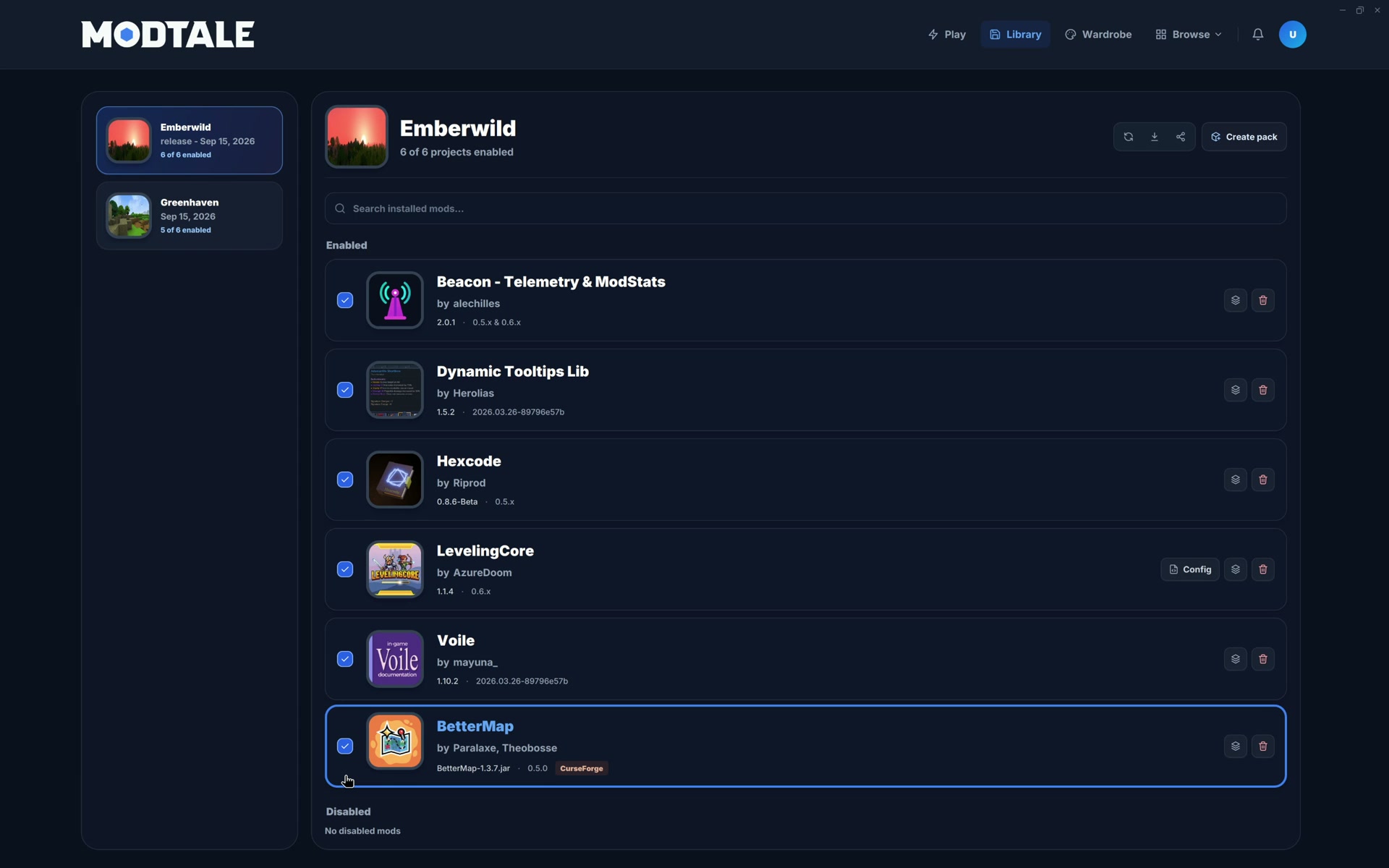Disable BetterMap via its checkbox
This screenshot has height=868, width=1389.
[x=345, y=746]
